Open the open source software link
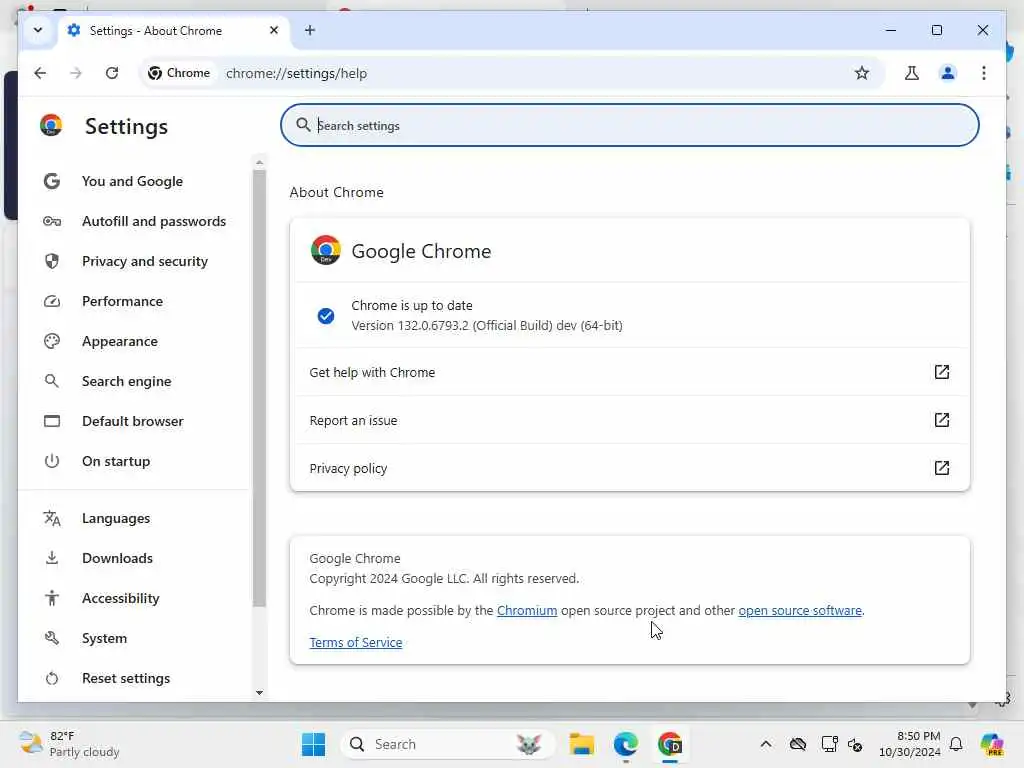This screenshot has height=768, width=1024. click(x=799, y=611)
